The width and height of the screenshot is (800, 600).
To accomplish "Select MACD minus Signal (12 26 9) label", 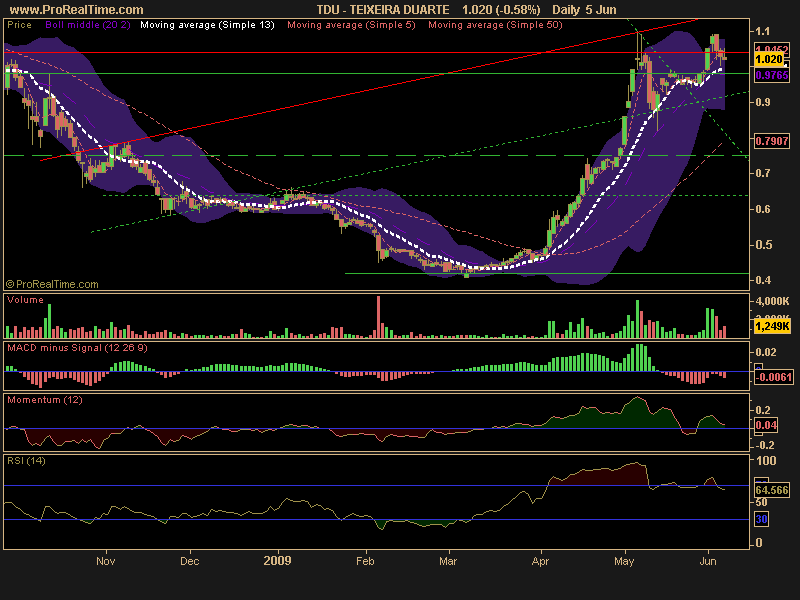I will (77, 348).
